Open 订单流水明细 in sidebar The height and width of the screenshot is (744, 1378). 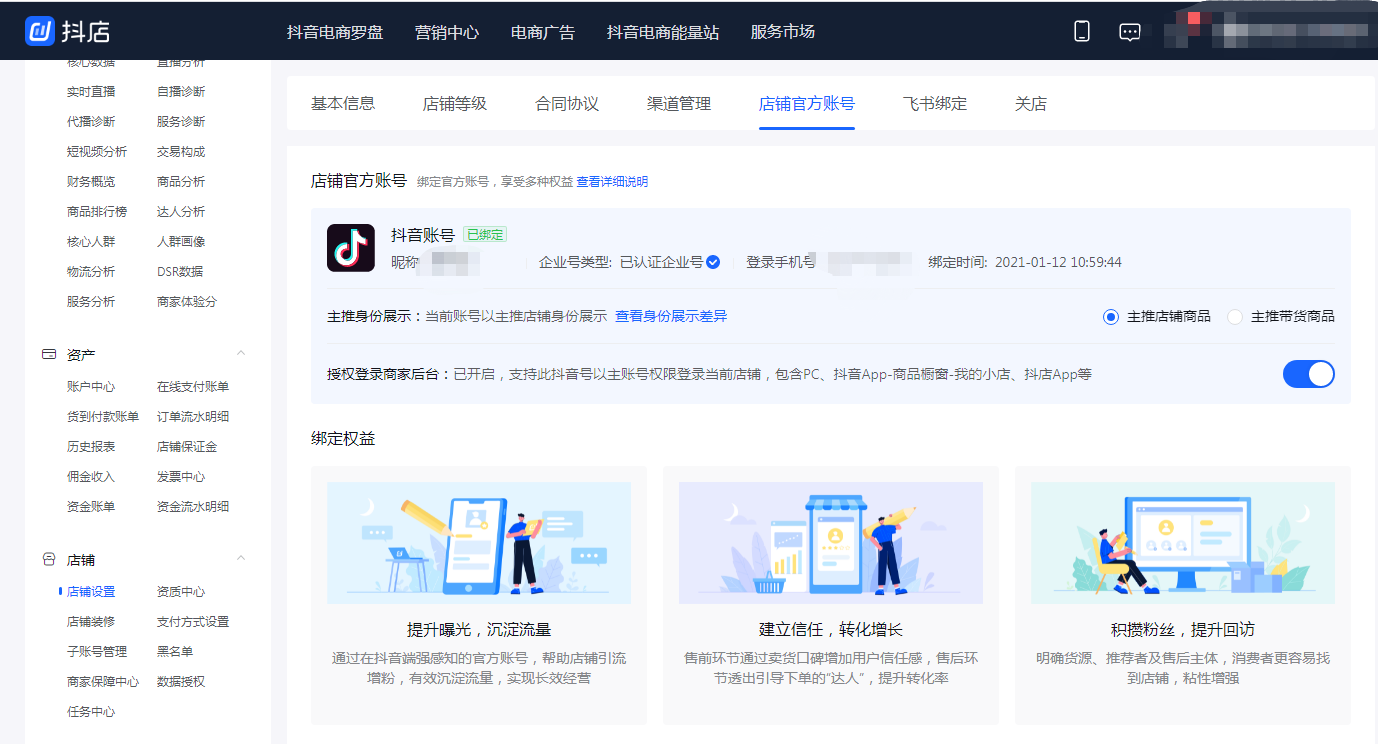pyautogui.click(x=193, y=416)
